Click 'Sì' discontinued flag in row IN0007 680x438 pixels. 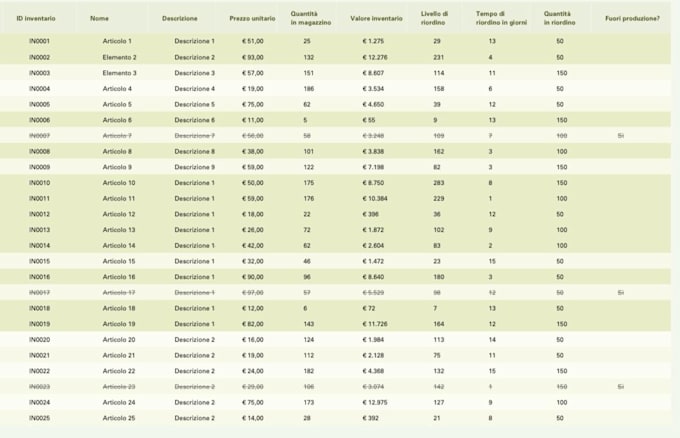pos(621,136)
